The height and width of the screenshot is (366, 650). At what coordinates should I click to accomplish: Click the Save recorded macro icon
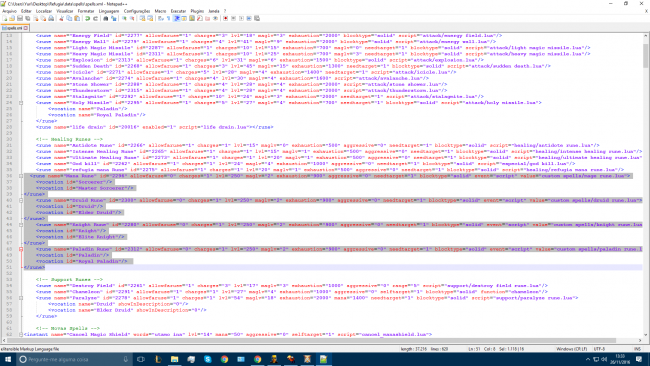[257, 18]
